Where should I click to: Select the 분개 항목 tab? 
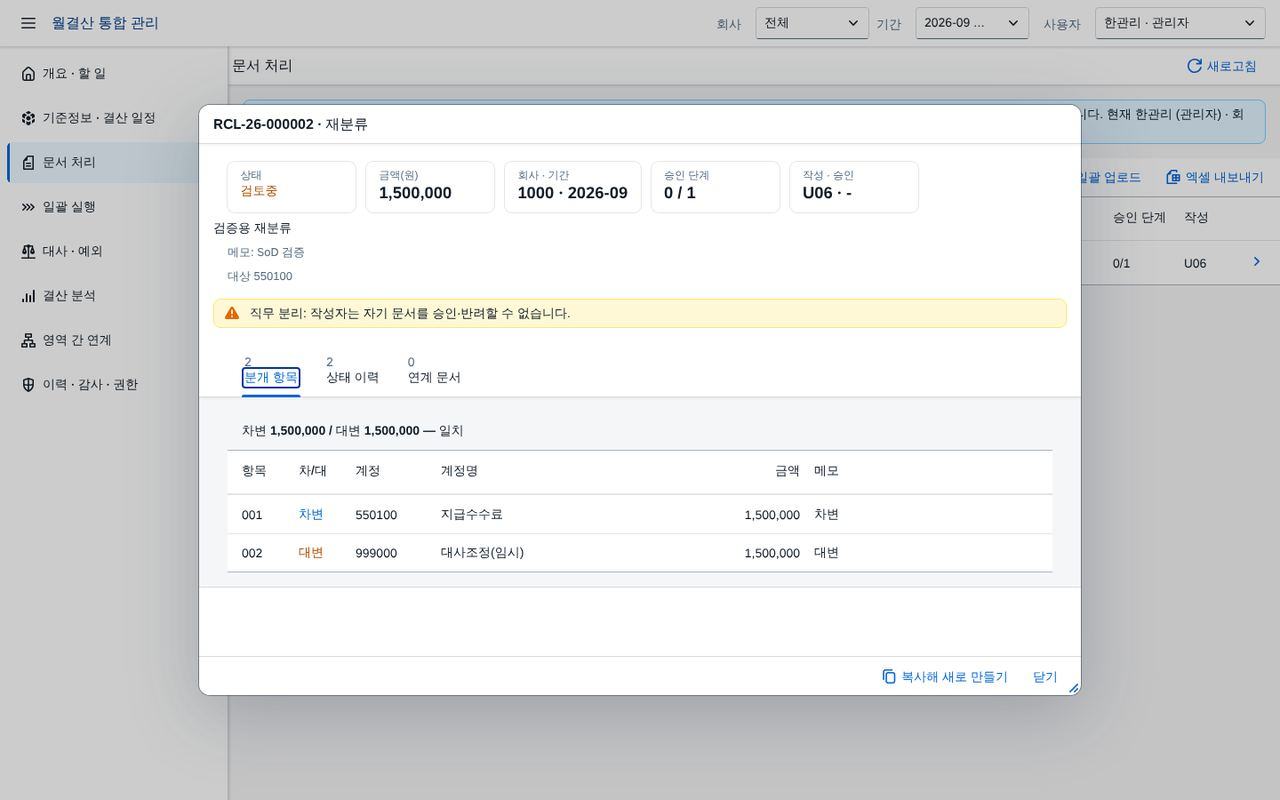click(271, 377)
